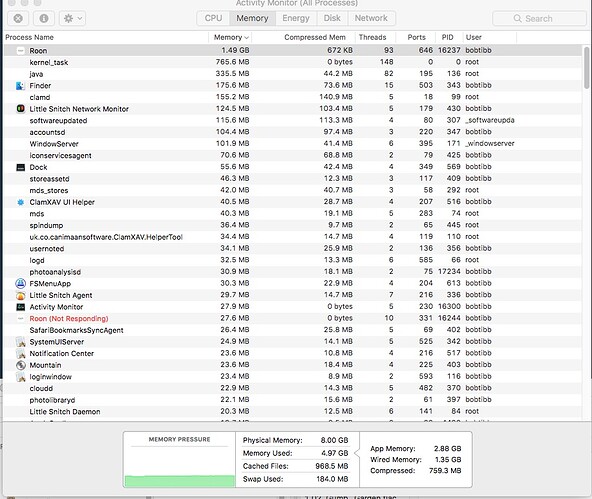Image resolution: width=592 pixels, height=499 pixels.
Task: Click the Search field
Action: pos(539,18)
